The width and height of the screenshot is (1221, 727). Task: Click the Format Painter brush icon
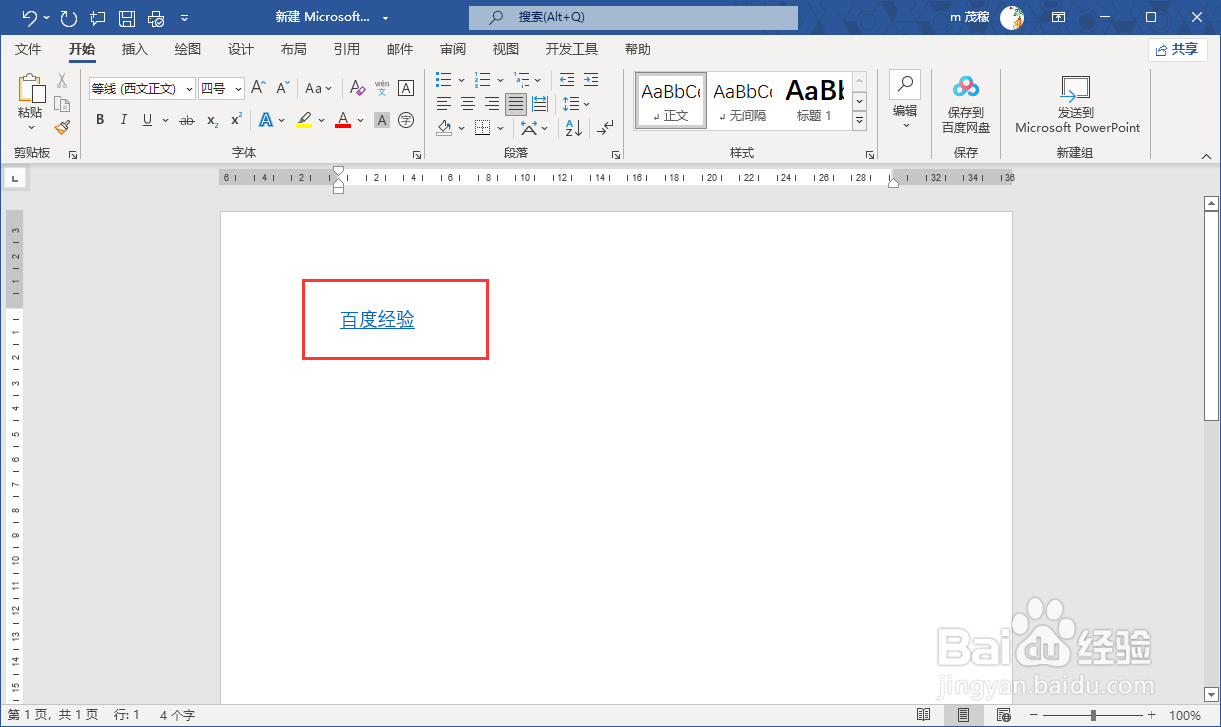point(62,127)
